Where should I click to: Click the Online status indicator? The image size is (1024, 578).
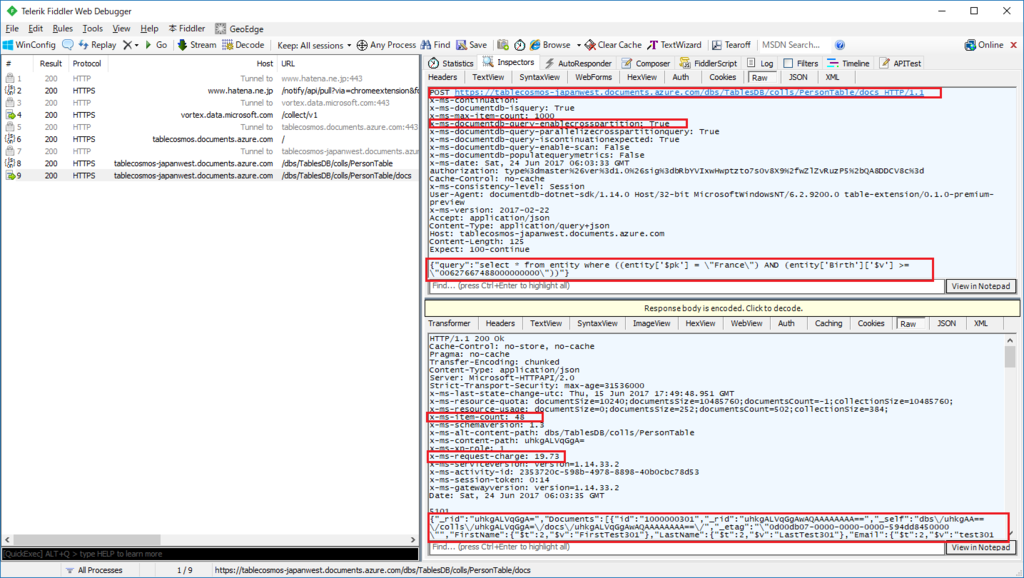tap(984, 45)
